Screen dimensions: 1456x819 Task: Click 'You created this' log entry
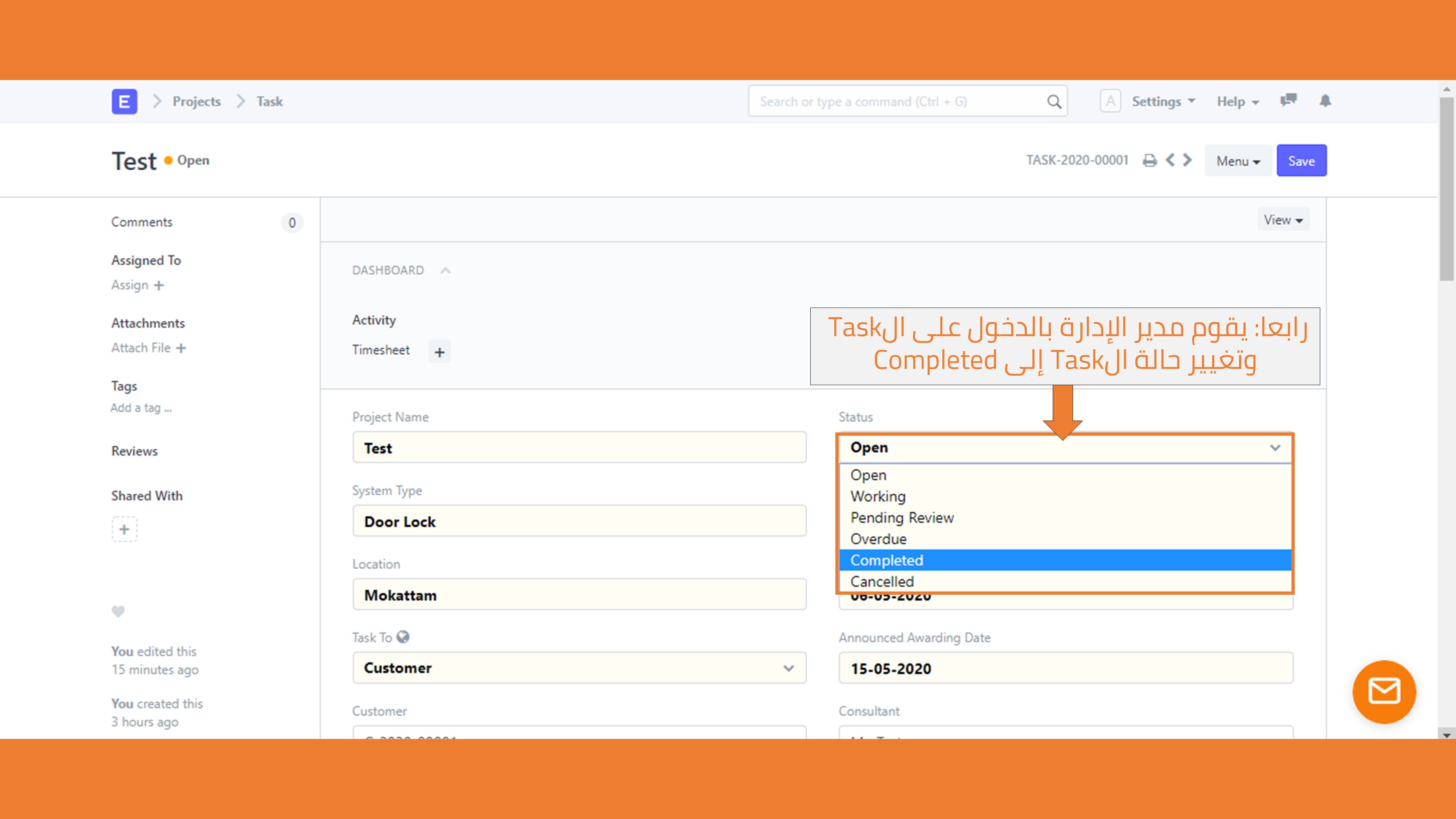point(157,713)
